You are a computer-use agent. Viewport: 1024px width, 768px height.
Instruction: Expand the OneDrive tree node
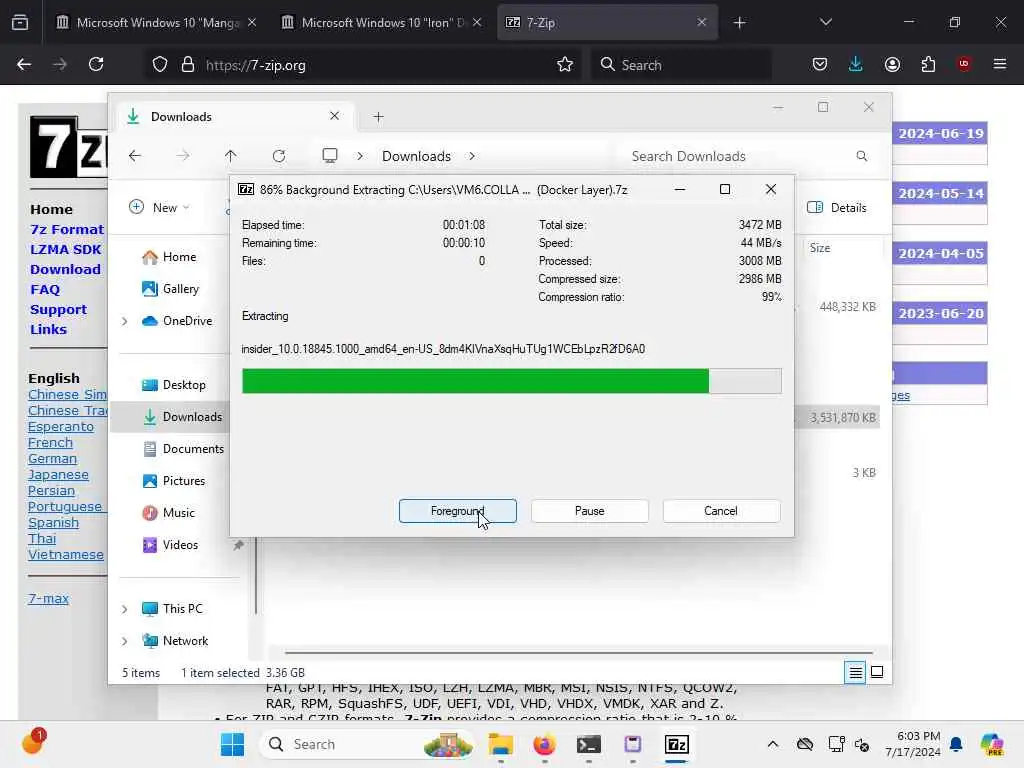(x=125, y=321)
